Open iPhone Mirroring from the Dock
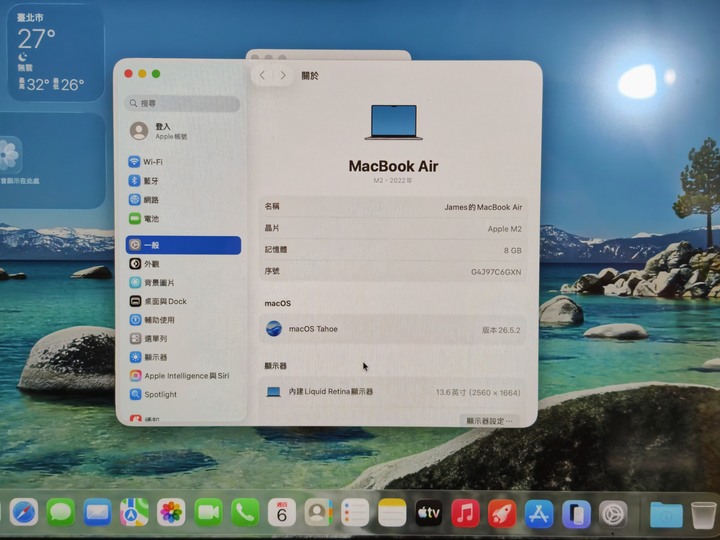The width and height of the screenshot is (720, 540). point(576,512)
